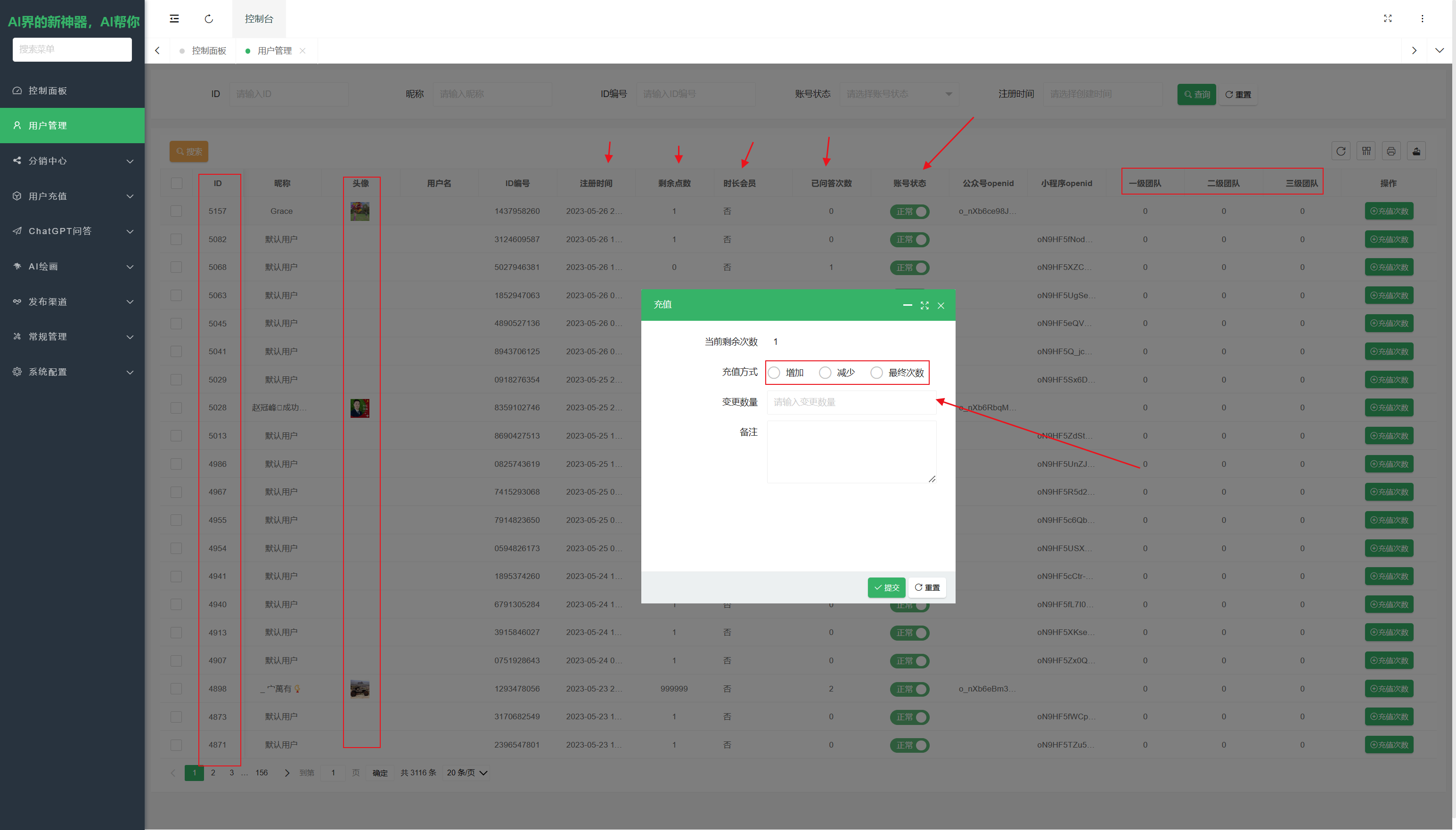Maximize the 充值 dialog
The image size is (1456, 830).
[924, 306]
